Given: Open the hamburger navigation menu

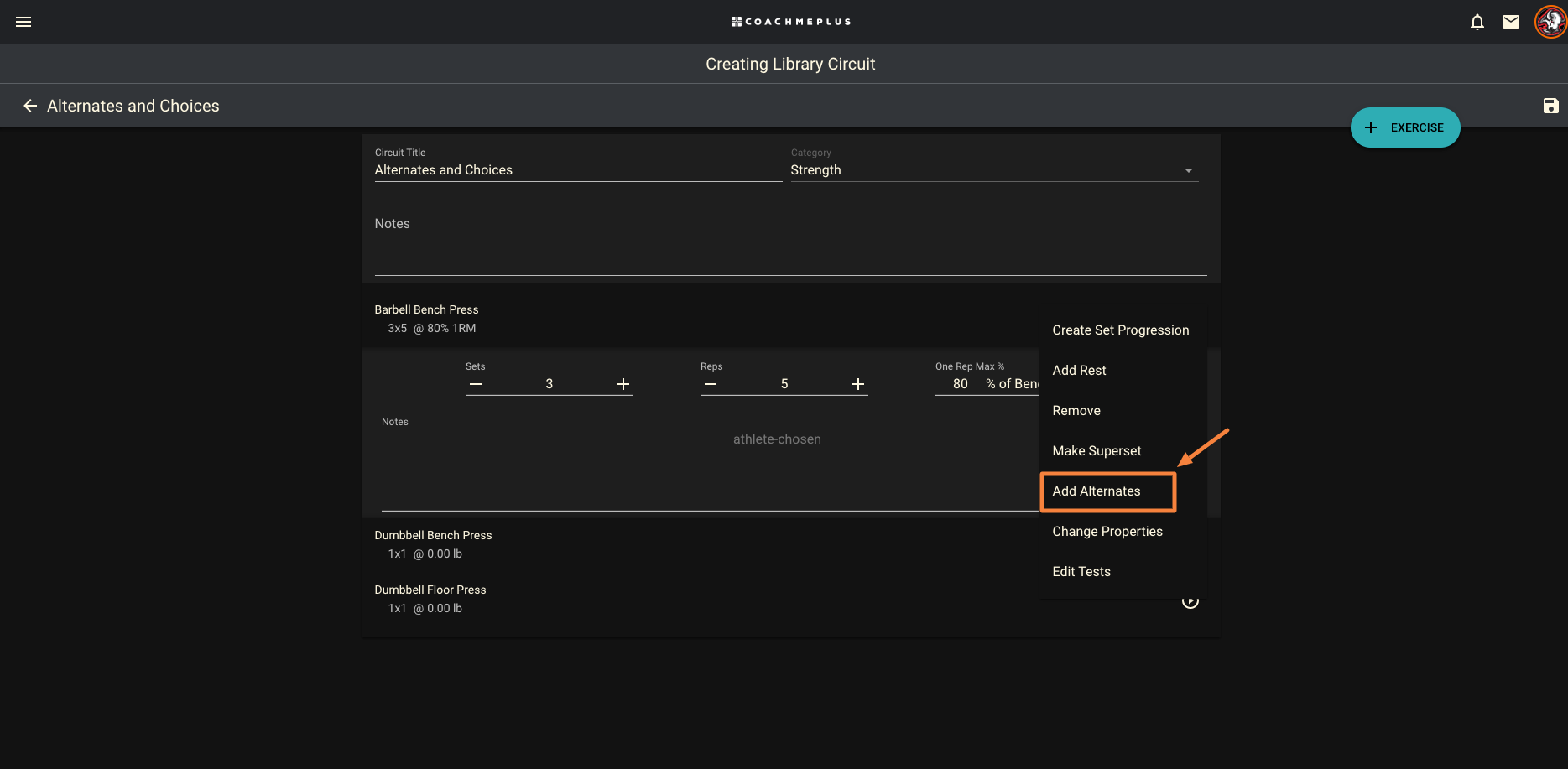Looking at the screenshot, I should click(x=23, y=22).
